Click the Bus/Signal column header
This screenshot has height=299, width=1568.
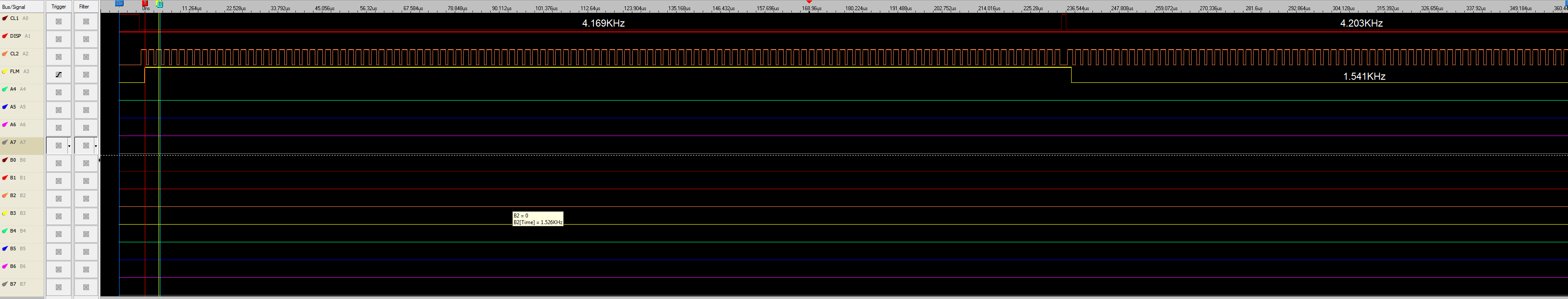coord(14,7)
